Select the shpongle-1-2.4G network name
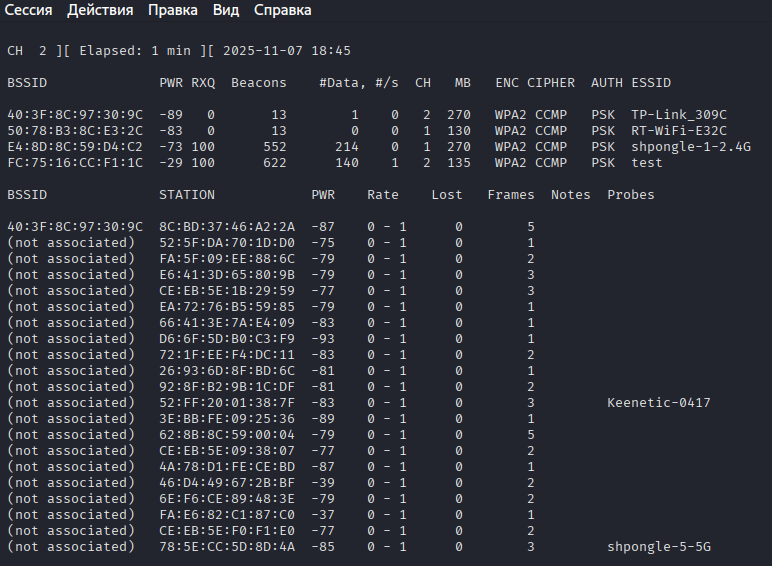772x566 pixels. (x=690, y=146)
